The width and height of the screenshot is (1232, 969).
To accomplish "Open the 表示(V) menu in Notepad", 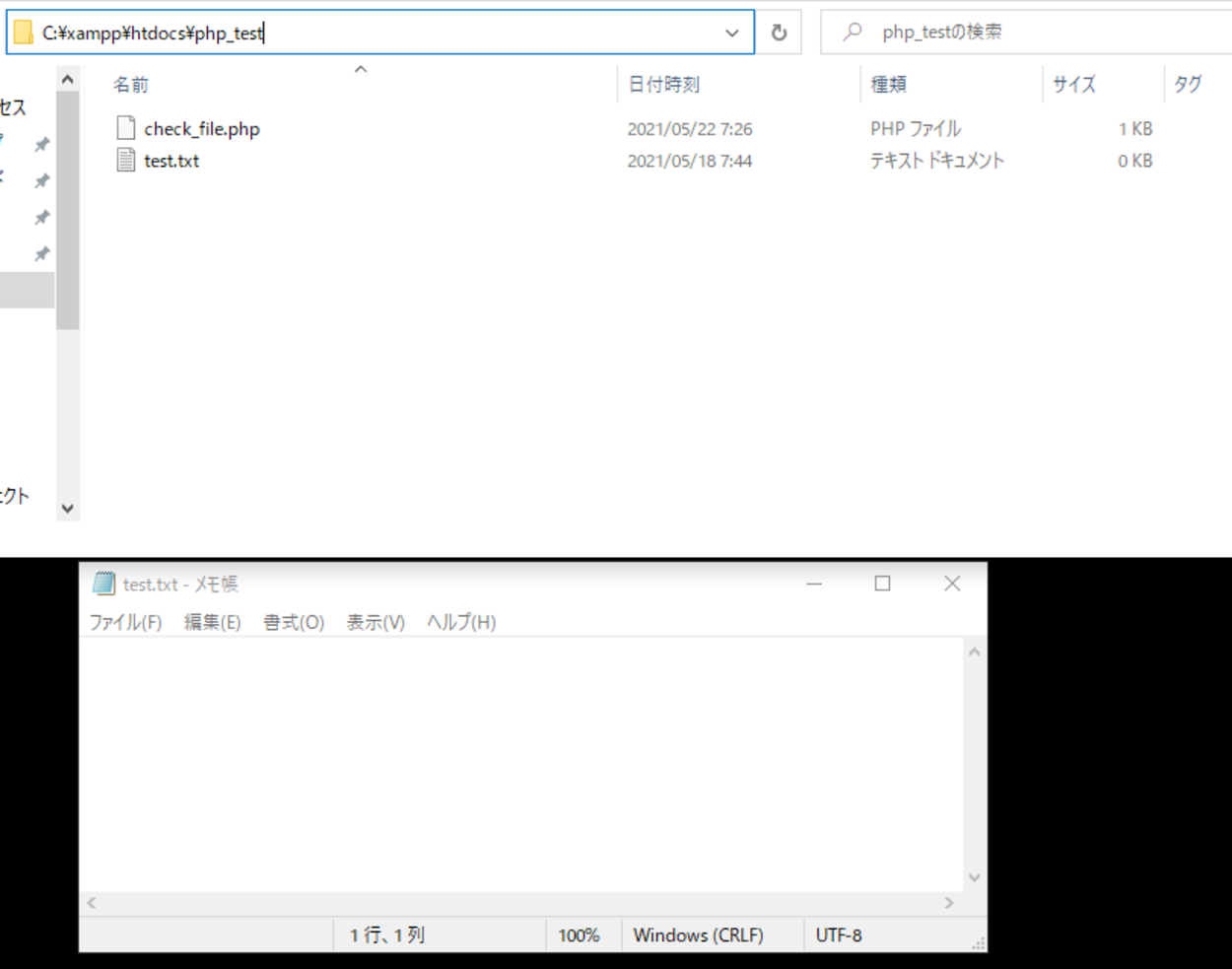I will pos(376,622).
